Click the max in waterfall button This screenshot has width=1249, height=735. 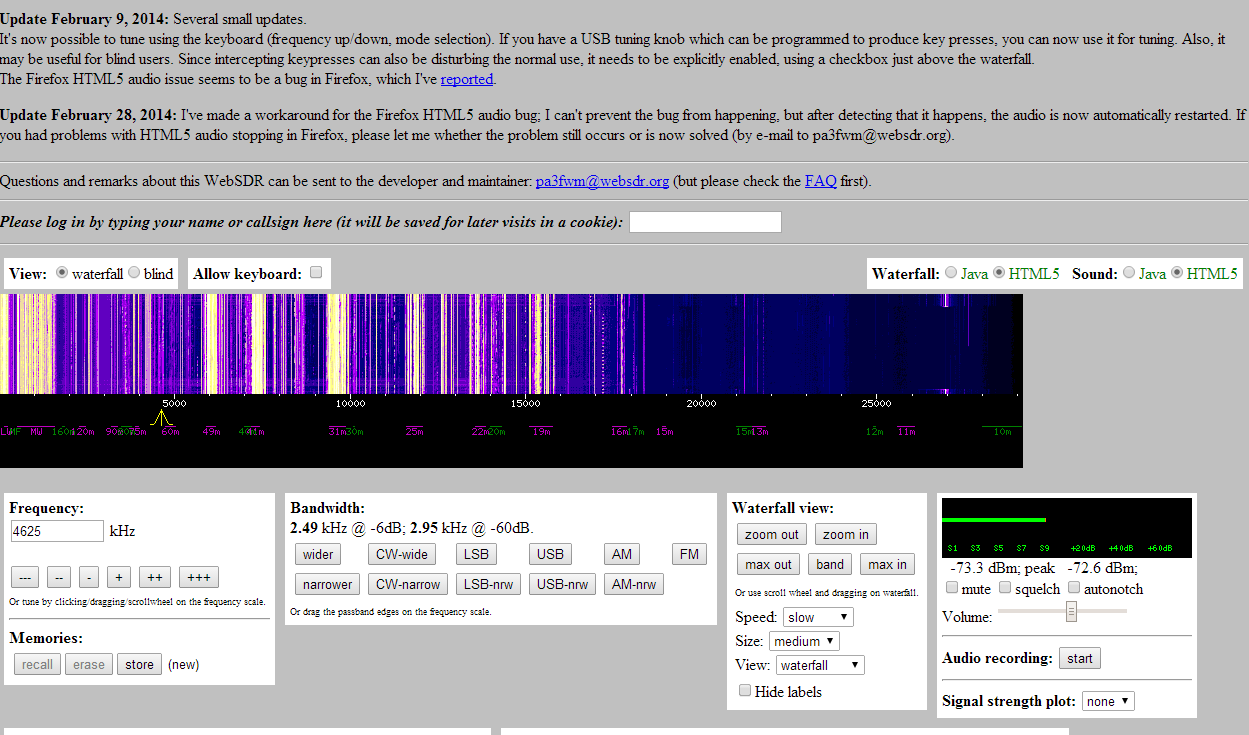(887, 564)
